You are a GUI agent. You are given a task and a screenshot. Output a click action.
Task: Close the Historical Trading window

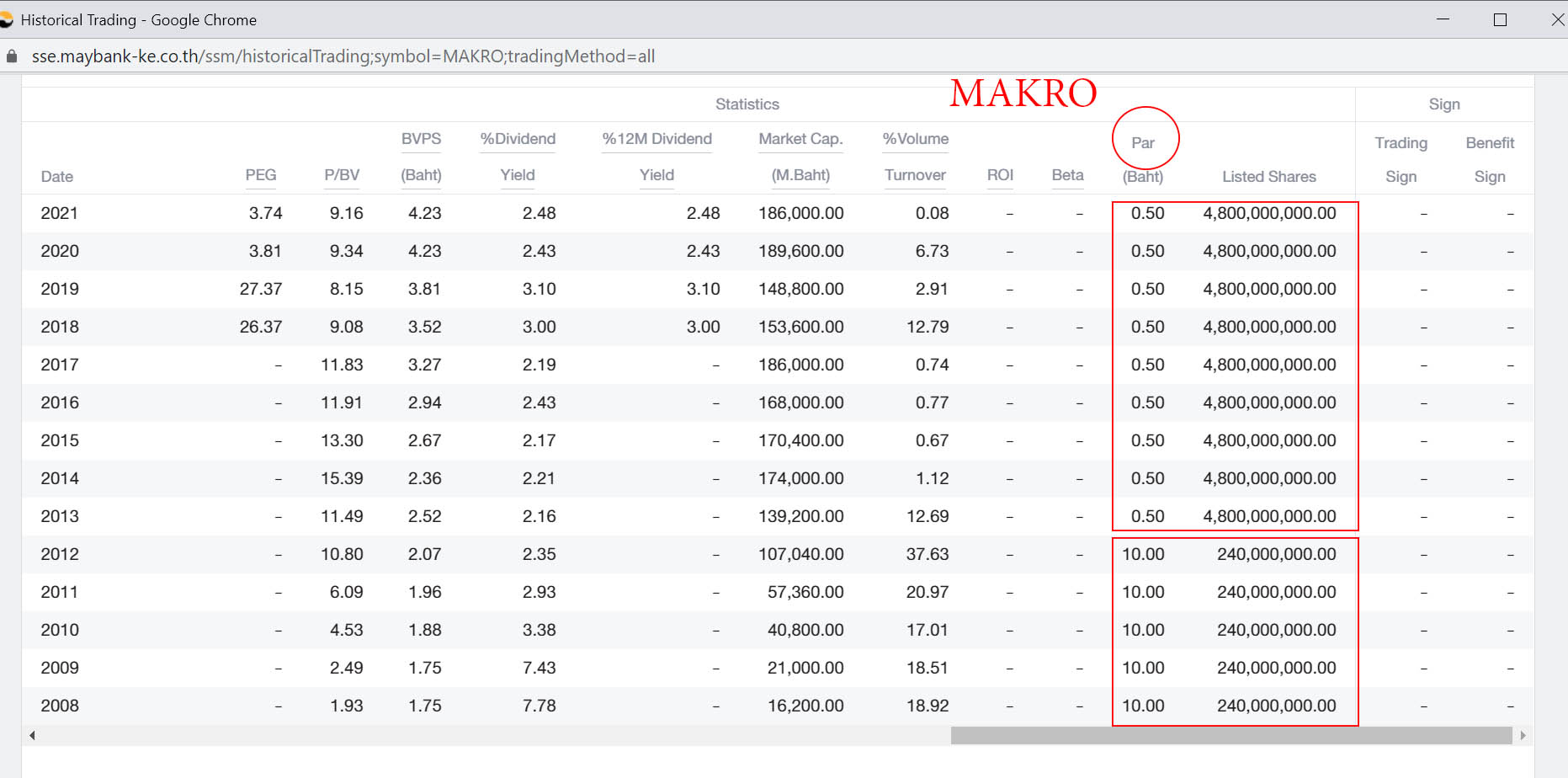[1557, 19]
